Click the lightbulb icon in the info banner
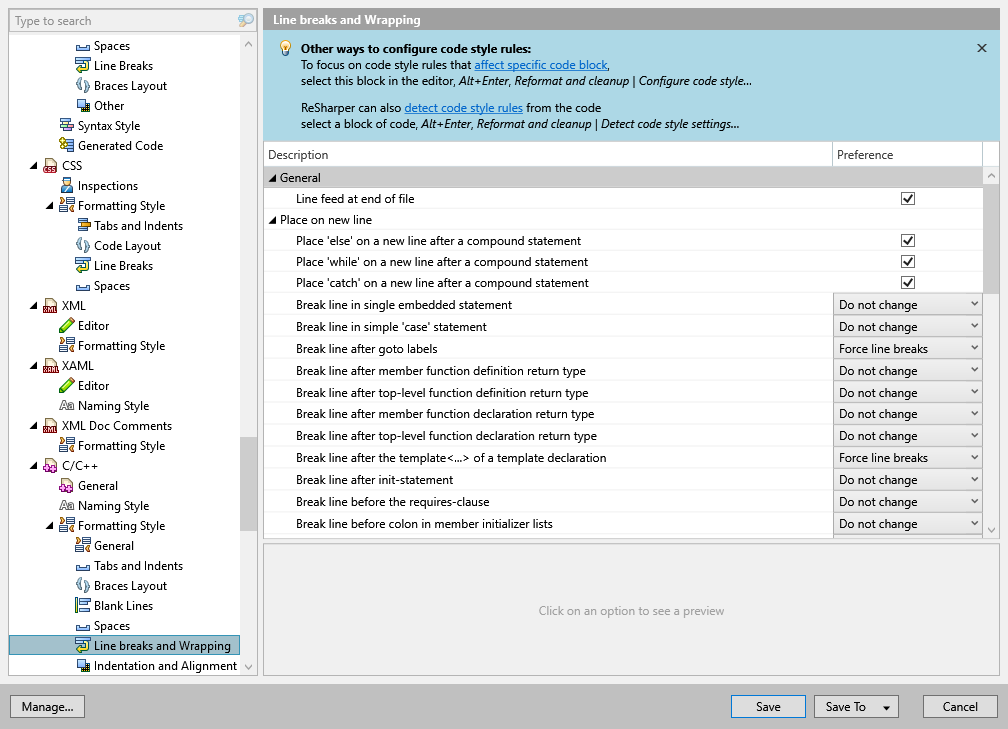This screenshot has height=729, width=1008. click(283, 49)
